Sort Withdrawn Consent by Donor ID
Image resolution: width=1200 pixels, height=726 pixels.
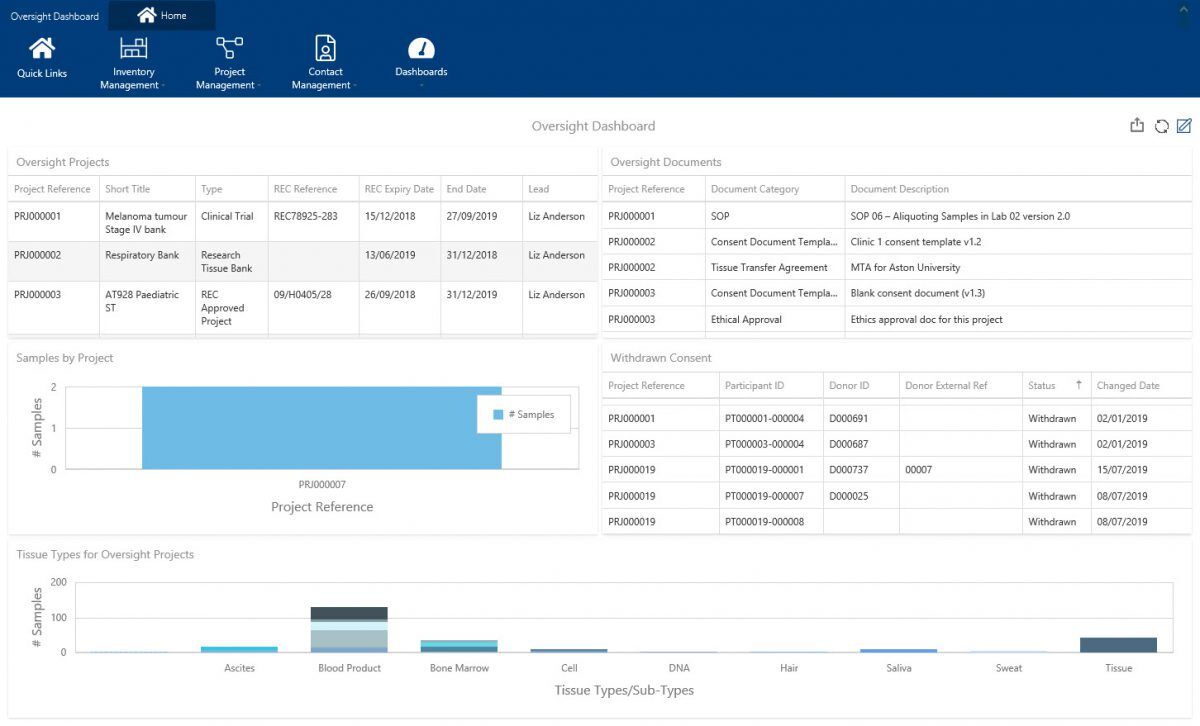(861, 386)
